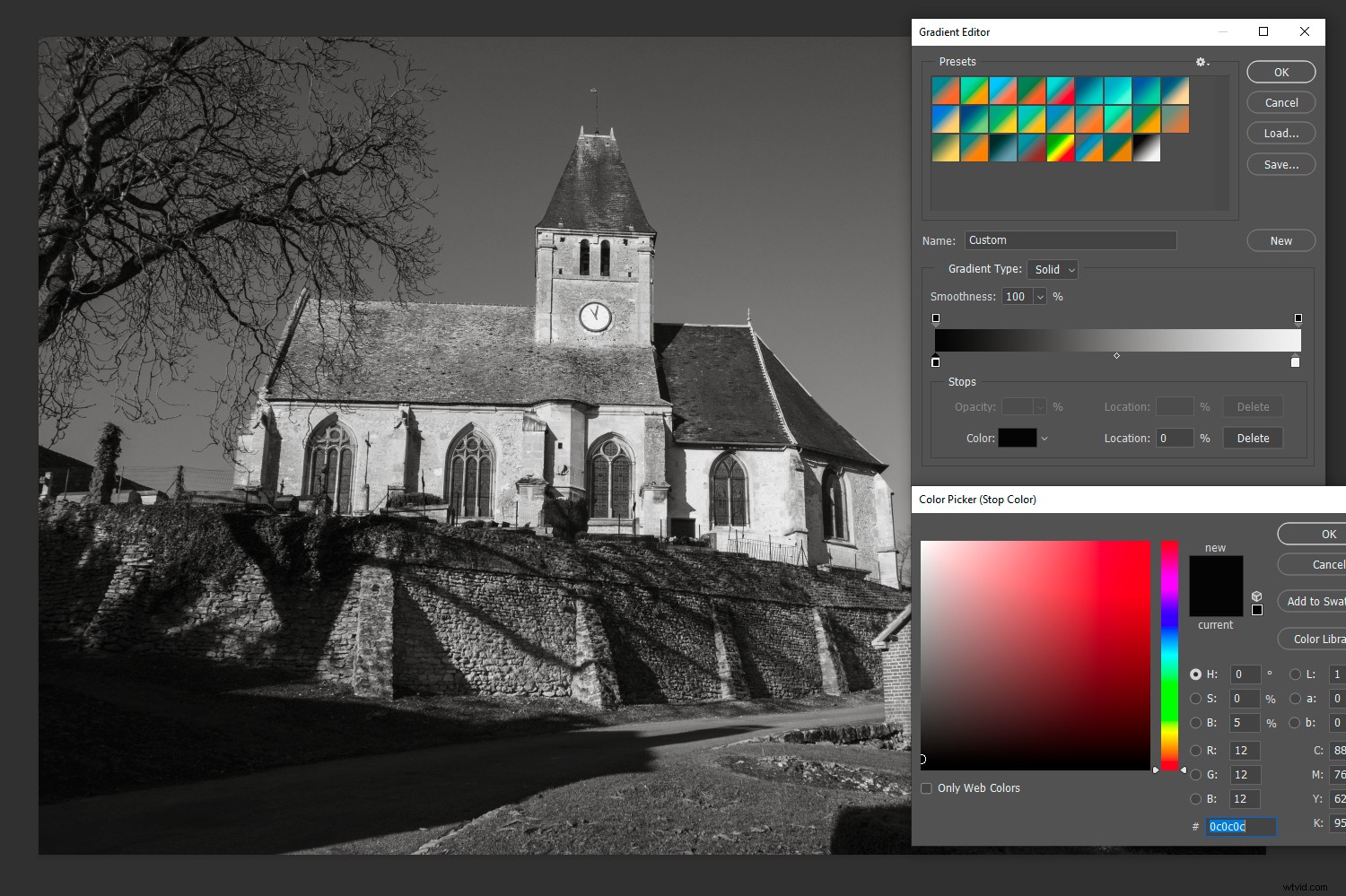Click the web-safe color cube icon
Image resolution: width=1346 pixels, height=896 pixels.
point(1256,596)
